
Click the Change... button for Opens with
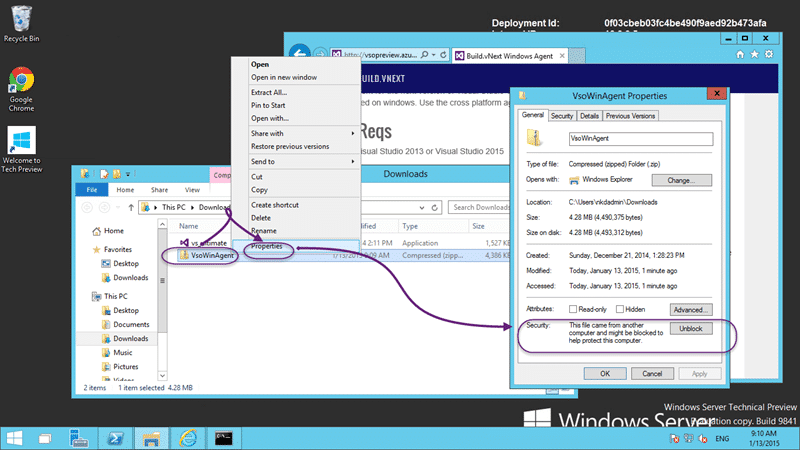click(x=682, y=180)
